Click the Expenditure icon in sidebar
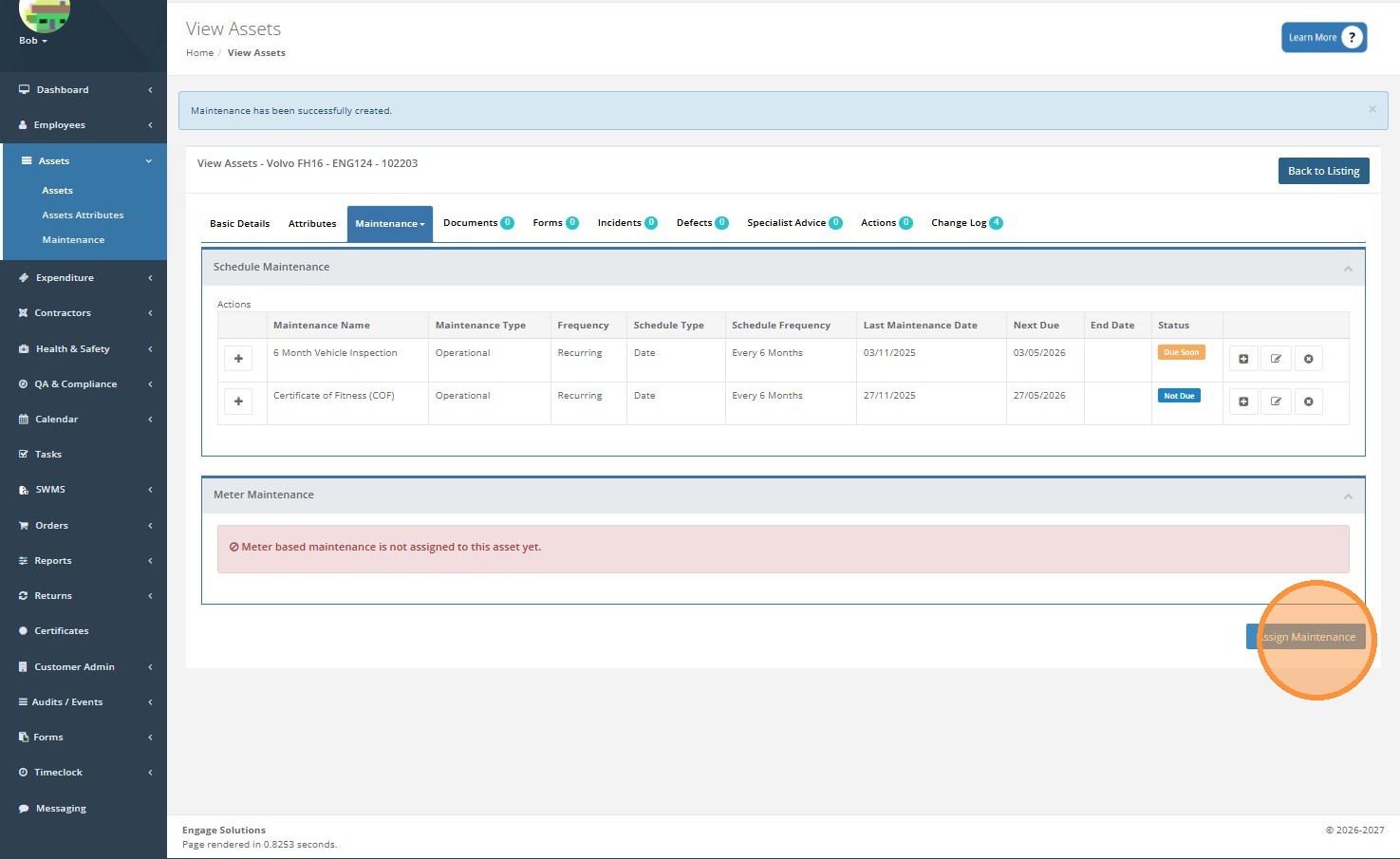The height and width of the screenshot is (859, 1400). tap(24, 278)
